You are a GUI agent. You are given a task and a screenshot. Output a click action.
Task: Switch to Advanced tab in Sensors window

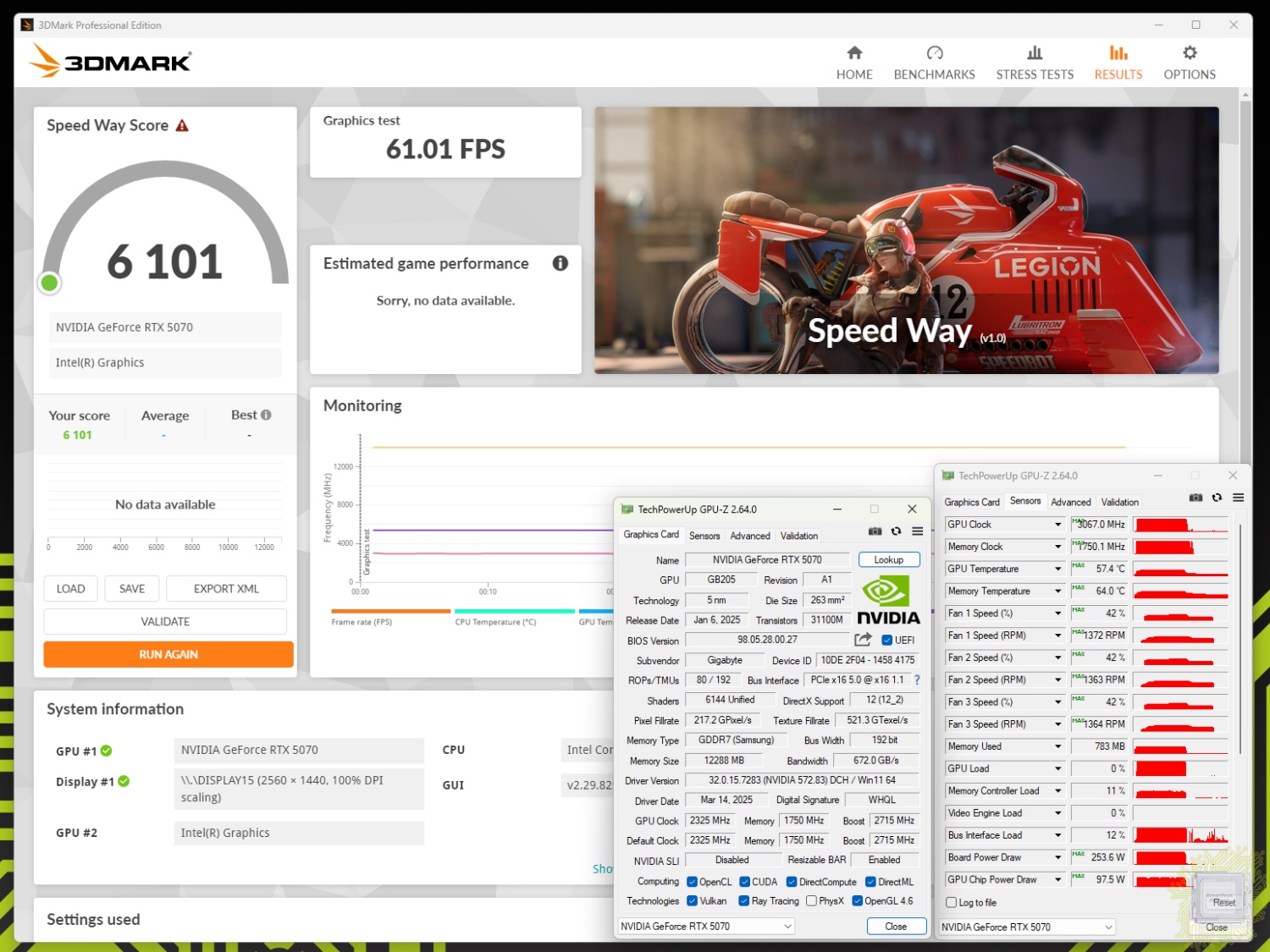[x=1071, y=502]
